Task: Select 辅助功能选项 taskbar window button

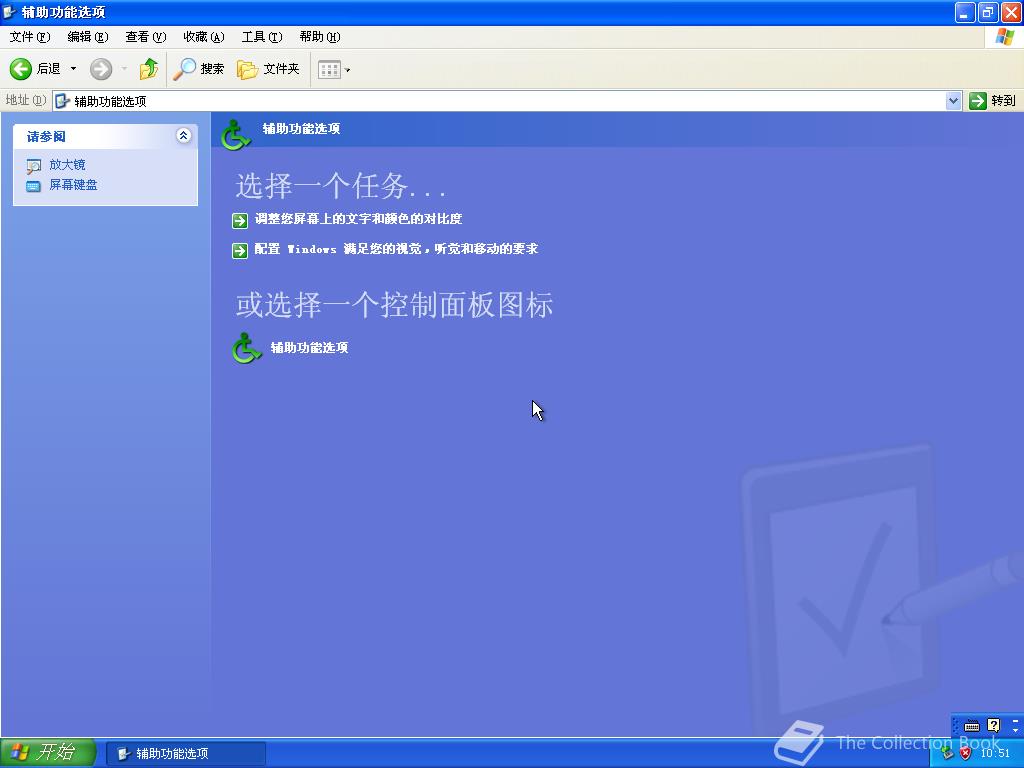Action: tap(185, 753)
